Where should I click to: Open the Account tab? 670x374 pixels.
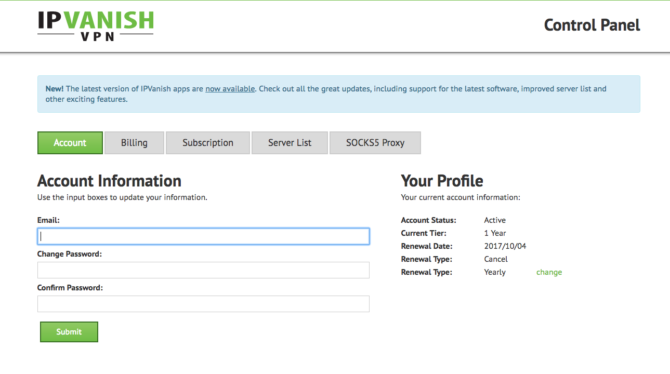[x=70, y=143]
